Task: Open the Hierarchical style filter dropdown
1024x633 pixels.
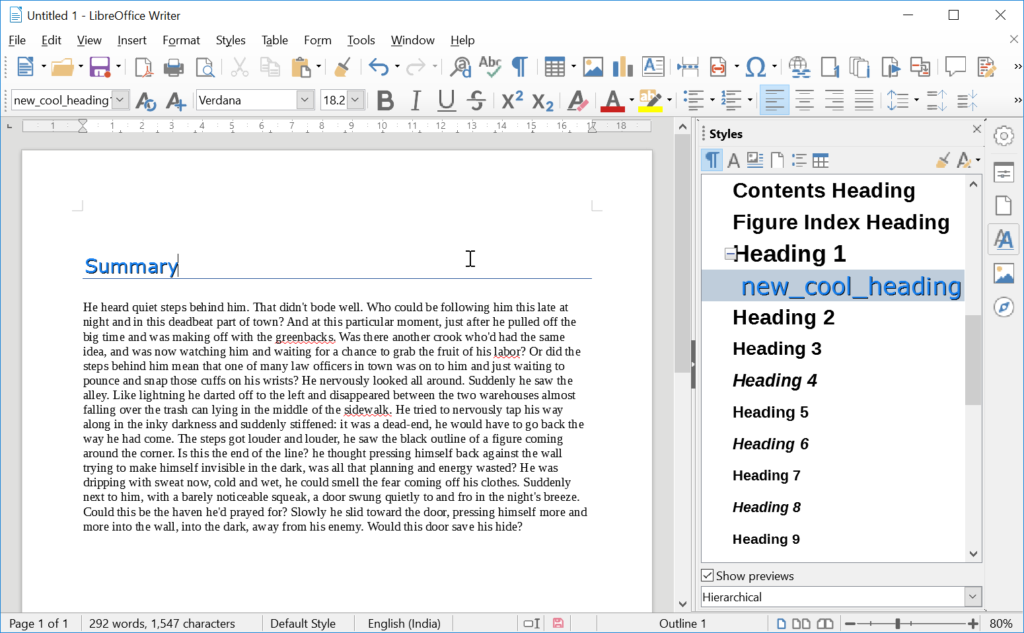Action: (972, 597)
